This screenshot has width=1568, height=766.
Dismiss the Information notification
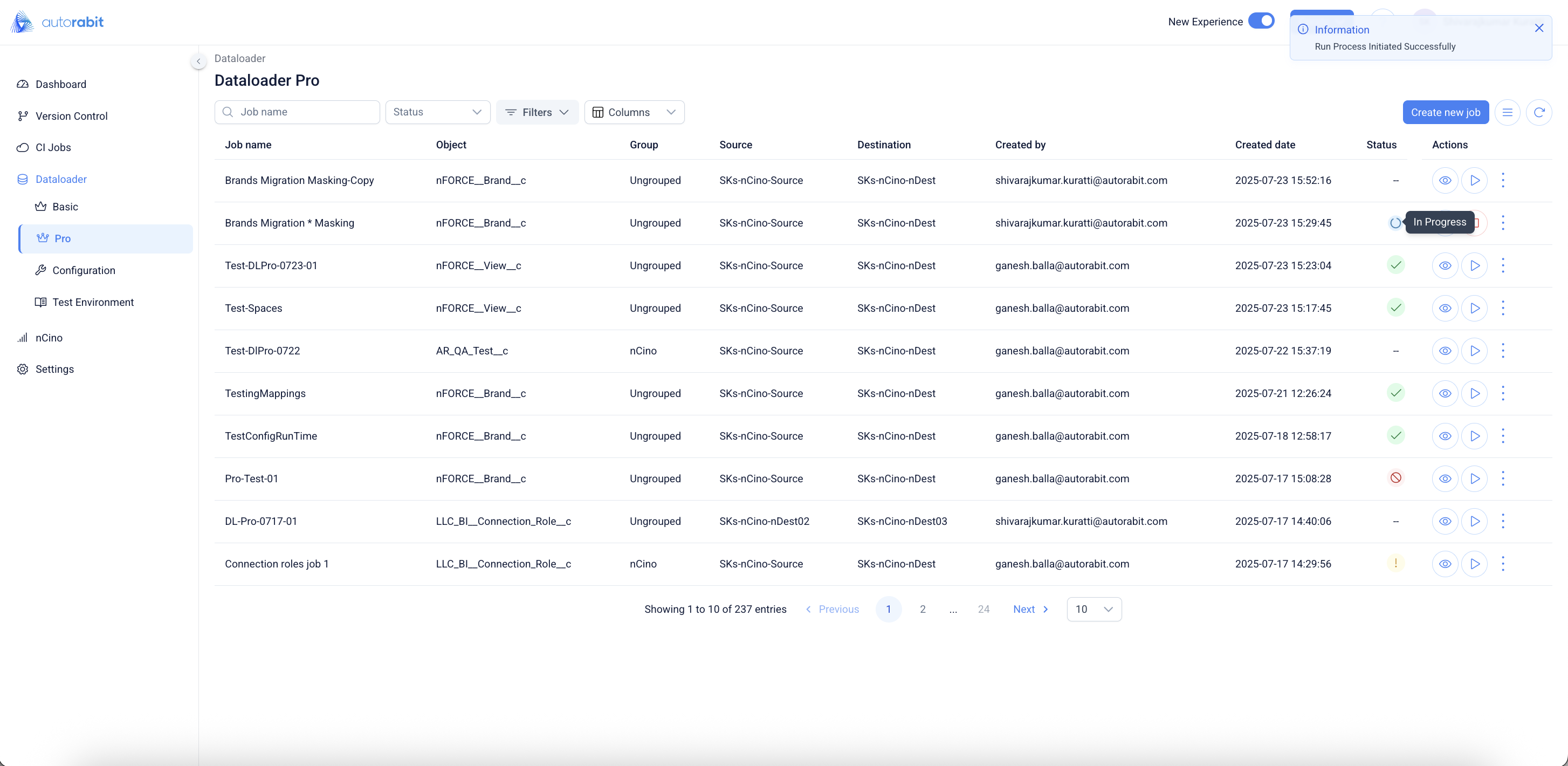1539,28
